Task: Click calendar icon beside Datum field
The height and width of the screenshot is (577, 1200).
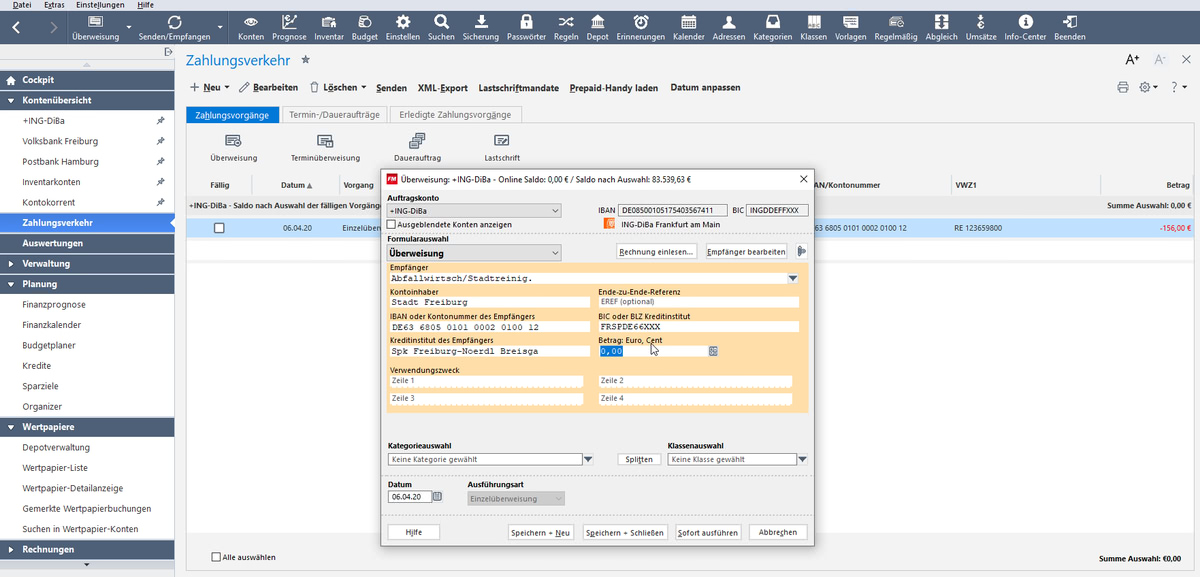Action: click(437, 496)
